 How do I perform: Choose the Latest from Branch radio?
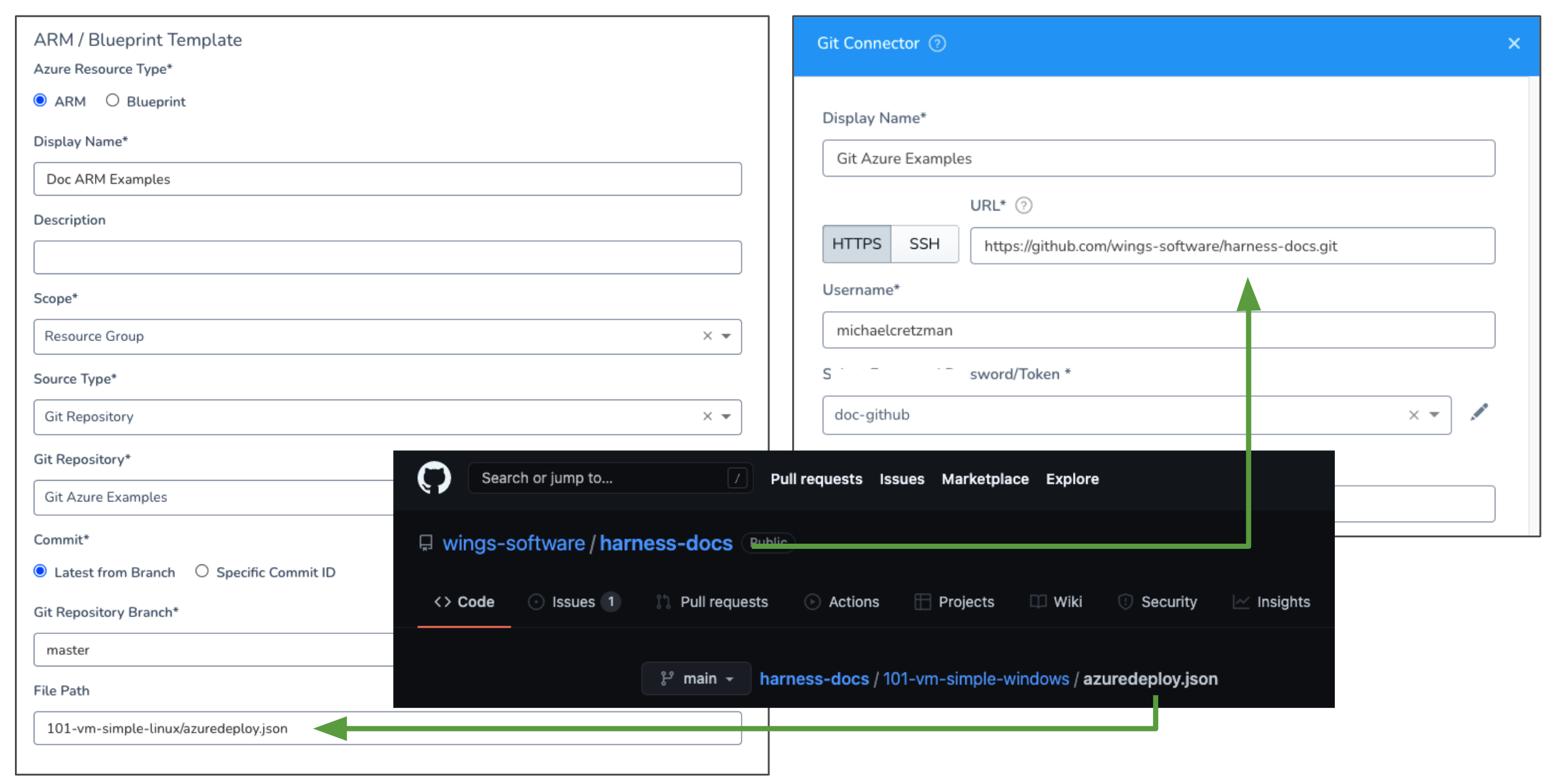coord(40,571)
